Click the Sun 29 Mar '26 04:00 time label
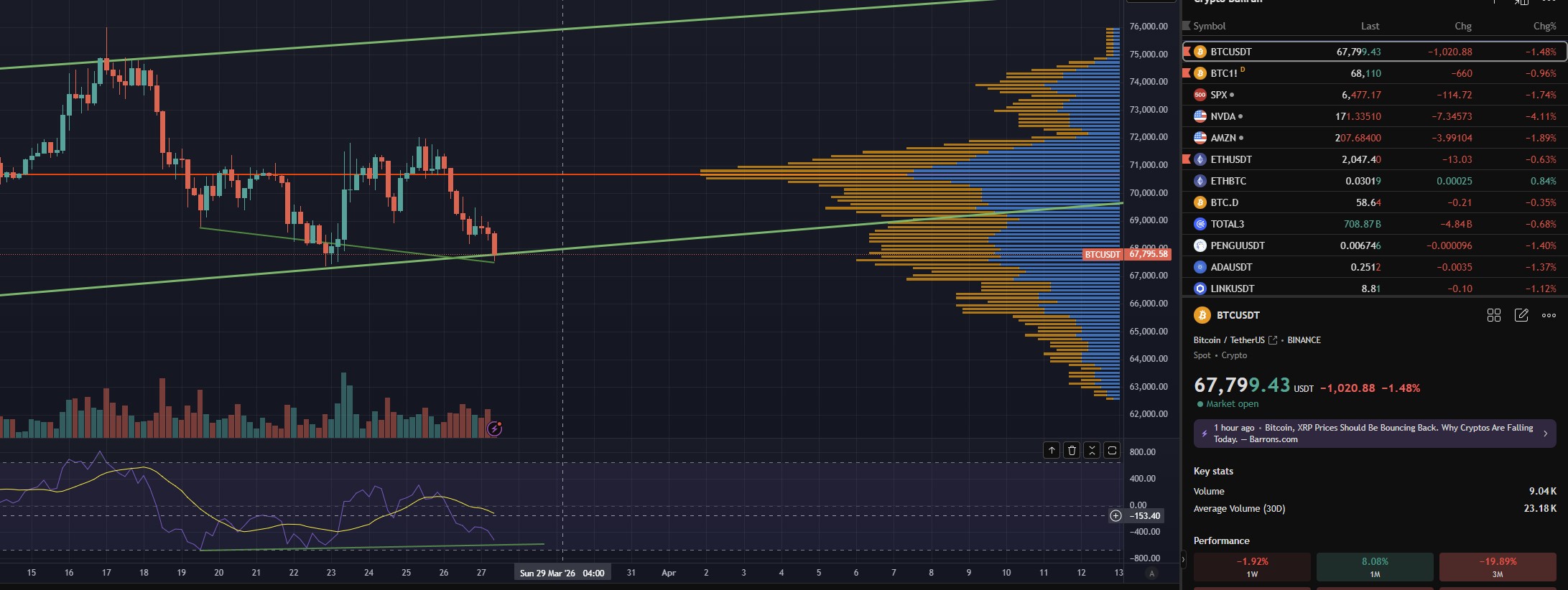This screenshot has width=1568, height=590. pos(562,573)
